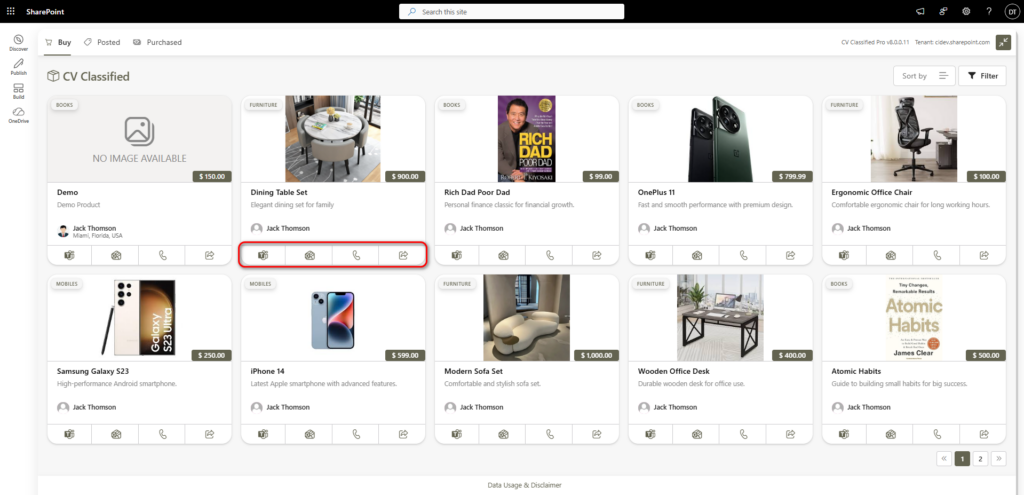
Task: Open the connections icon beside settings gear
Action: pos(943,12)
